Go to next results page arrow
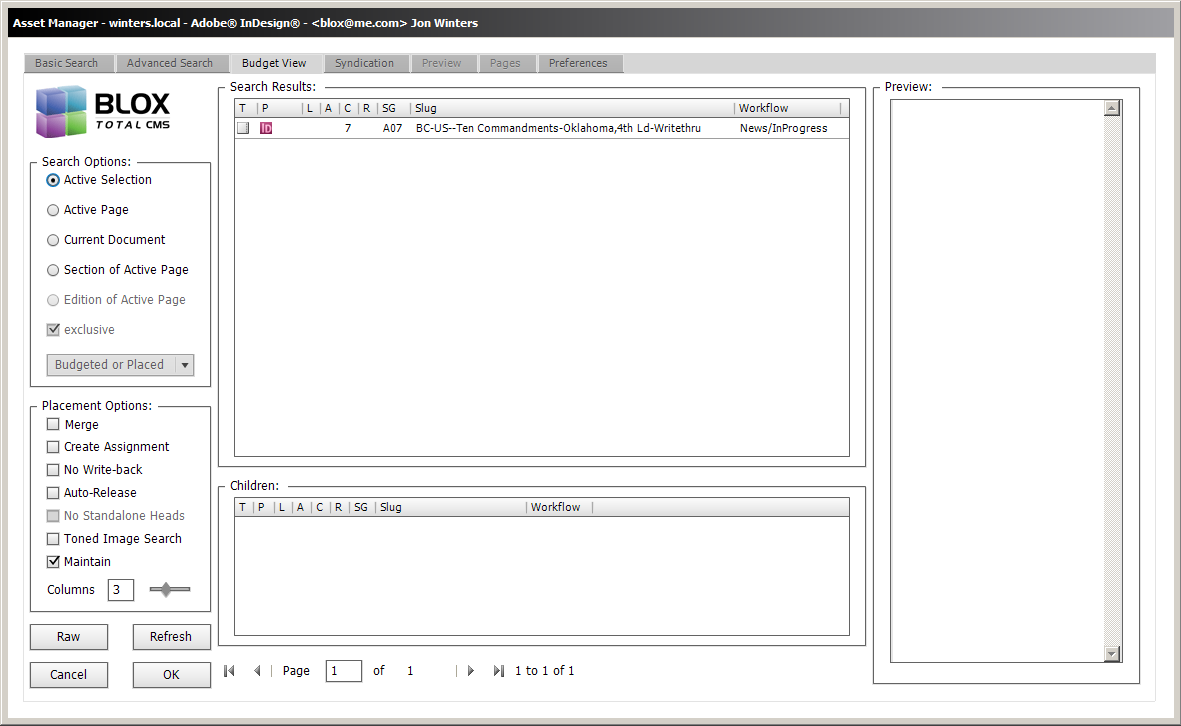The height and width of the screenshot is (726, 1181). coord(471,671)
